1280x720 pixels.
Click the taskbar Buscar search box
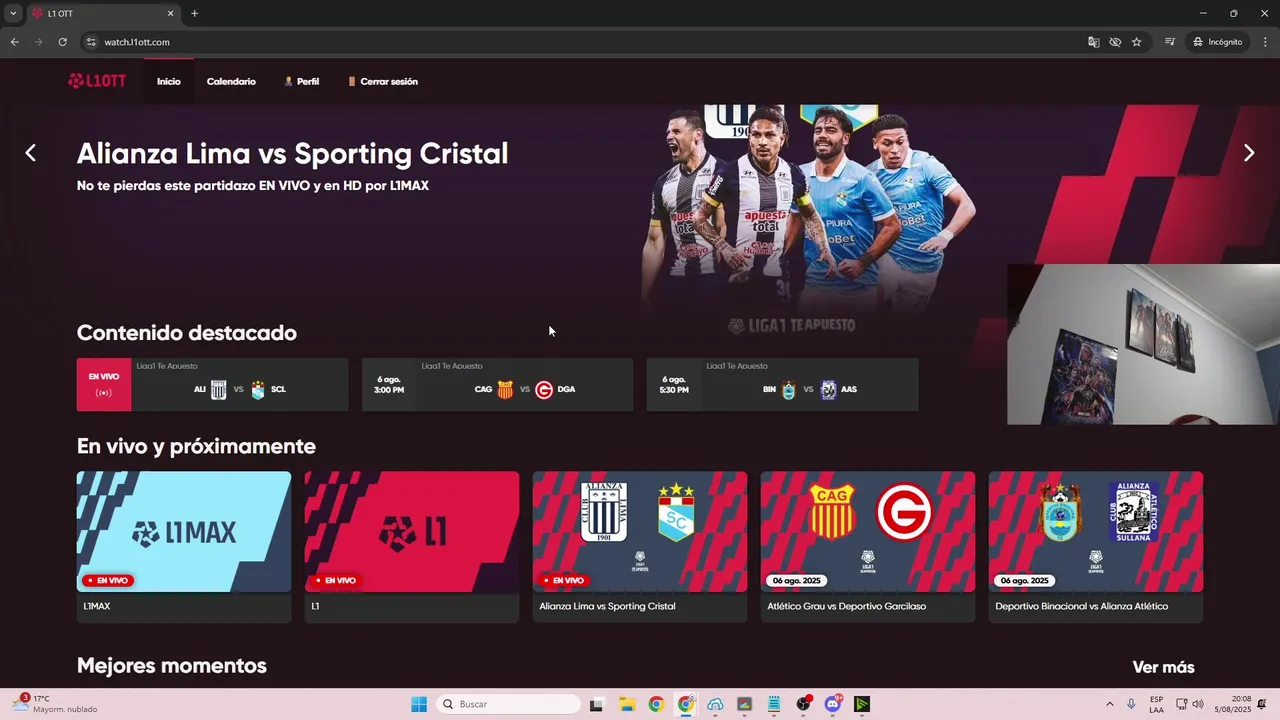click(510, 704)
